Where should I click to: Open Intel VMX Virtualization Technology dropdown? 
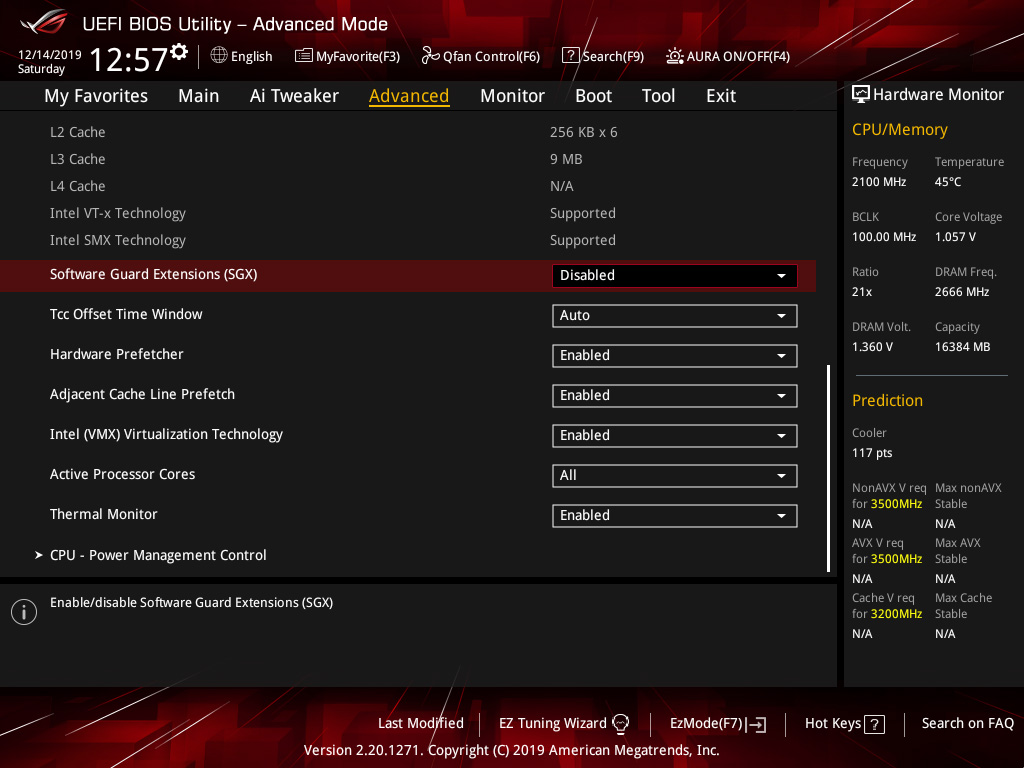click(x=675, y=436)
